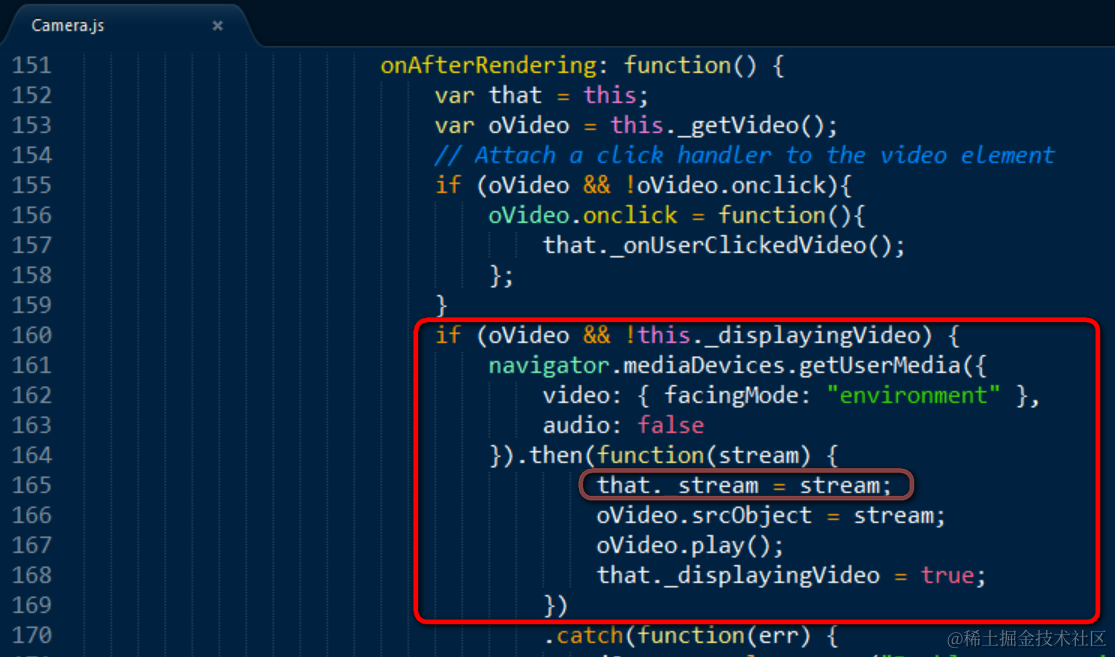This screenshot has height=657, width=1115.
Task: Click line number 154 in the gutter
Action: coord(32,155)
